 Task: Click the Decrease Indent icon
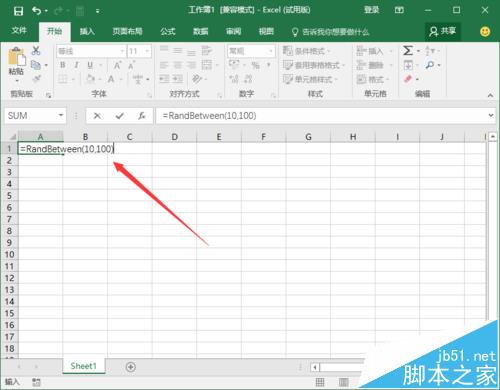point(164,79)
